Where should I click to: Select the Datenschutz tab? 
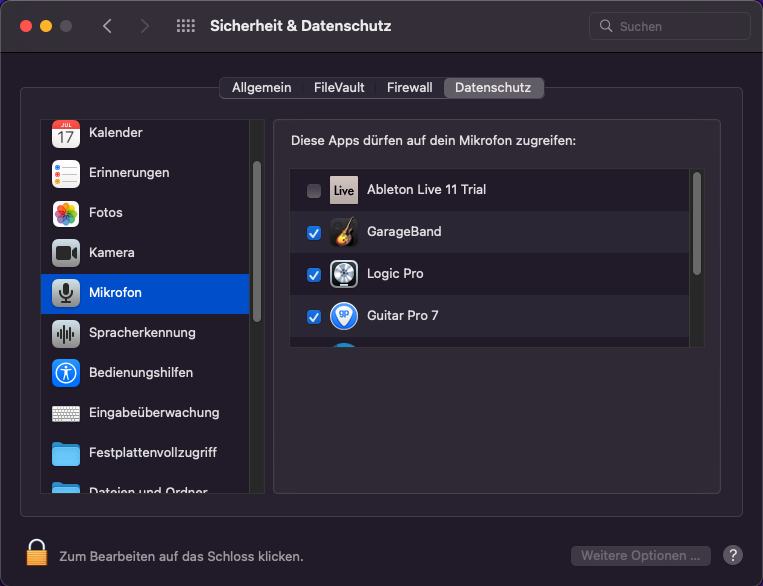click(x=493, y=88)
